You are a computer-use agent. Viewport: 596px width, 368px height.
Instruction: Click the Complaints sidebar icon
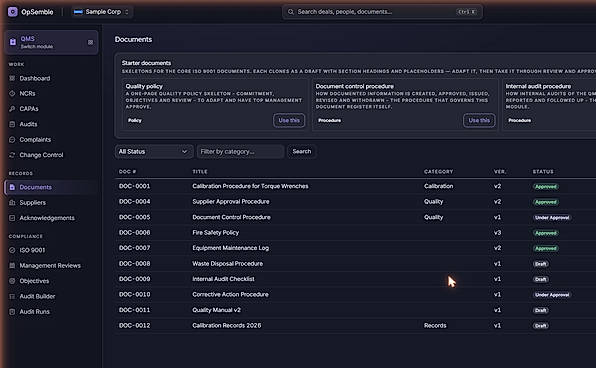(x=12, y=140)
